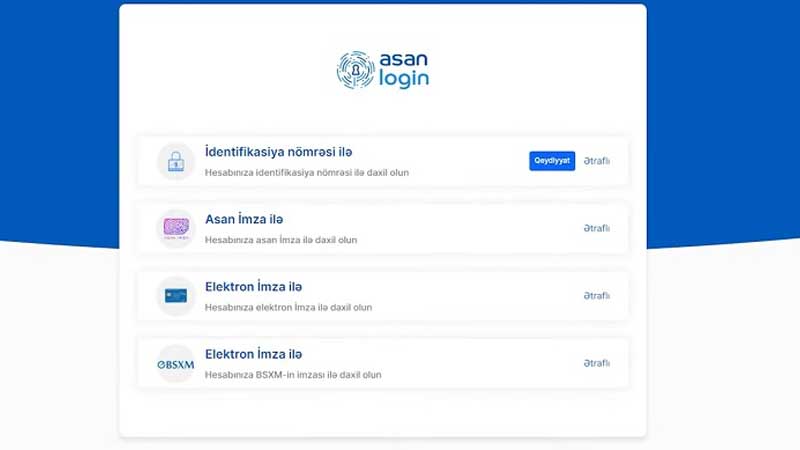Click the purple Asan İmza SIM icon
Viewport: 800px width, 450px height.
pyautogui.click(x=176, y=229)
